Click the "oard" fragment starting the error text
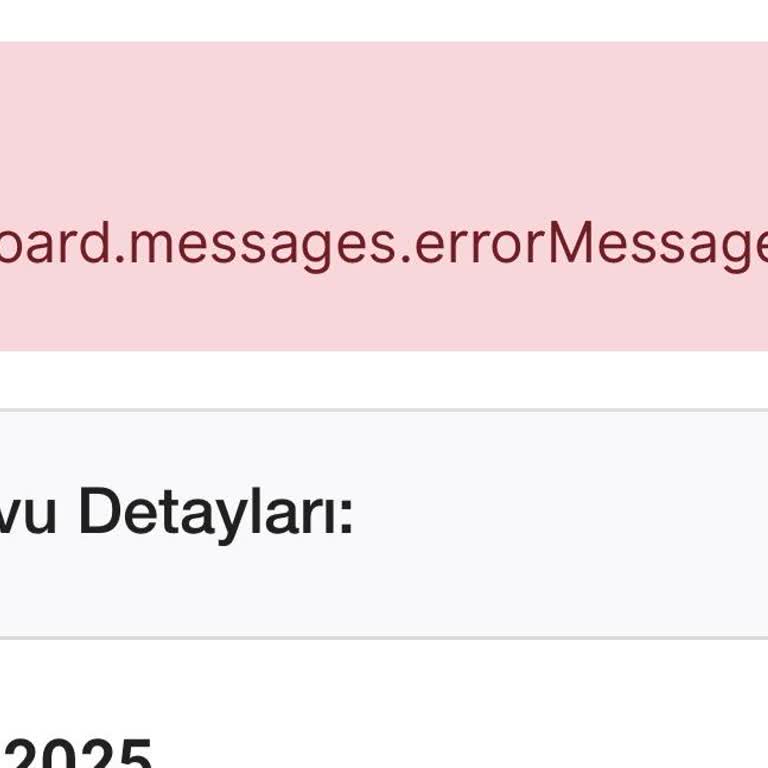 coord(55,242)
